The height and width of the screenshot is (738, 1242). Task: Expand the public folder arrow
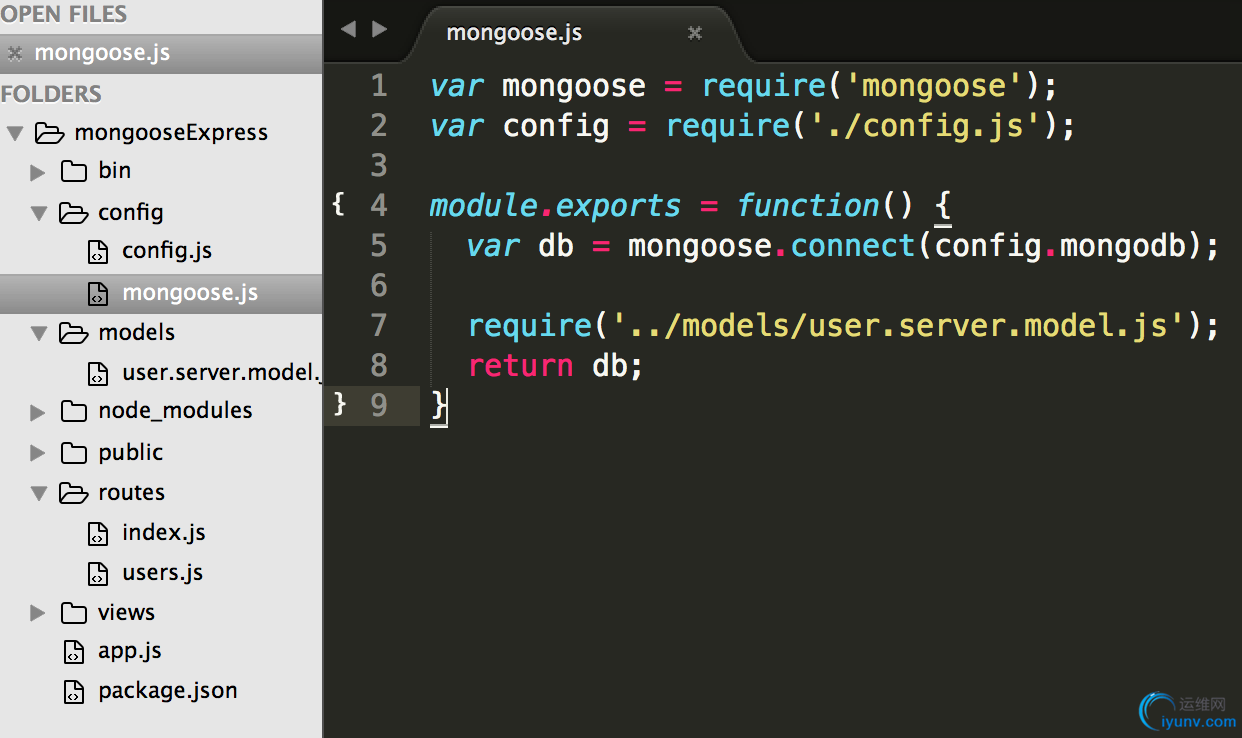point(38,453)
